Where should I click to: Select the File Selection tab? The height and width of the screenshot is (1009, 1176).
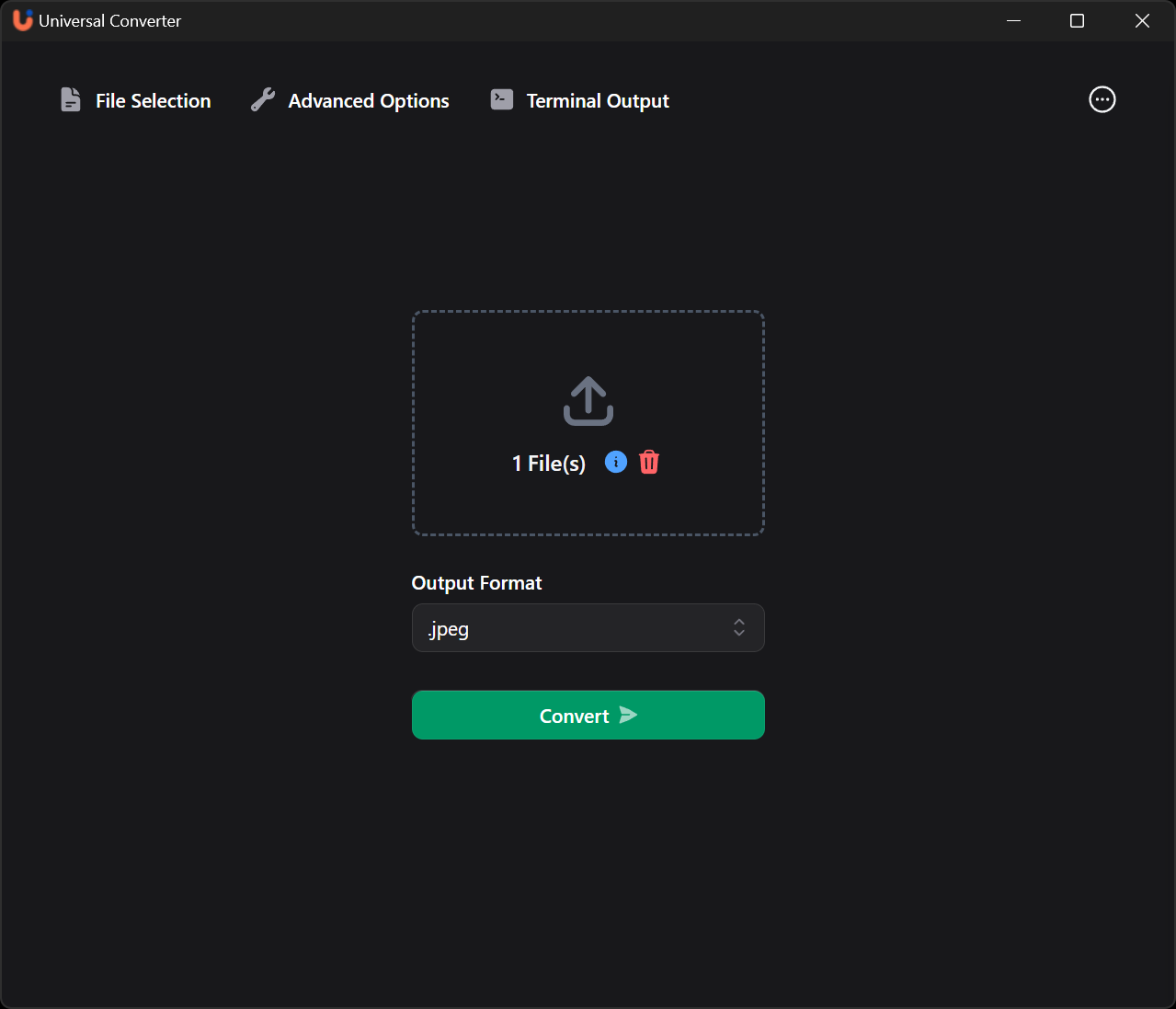pos(153,100)
